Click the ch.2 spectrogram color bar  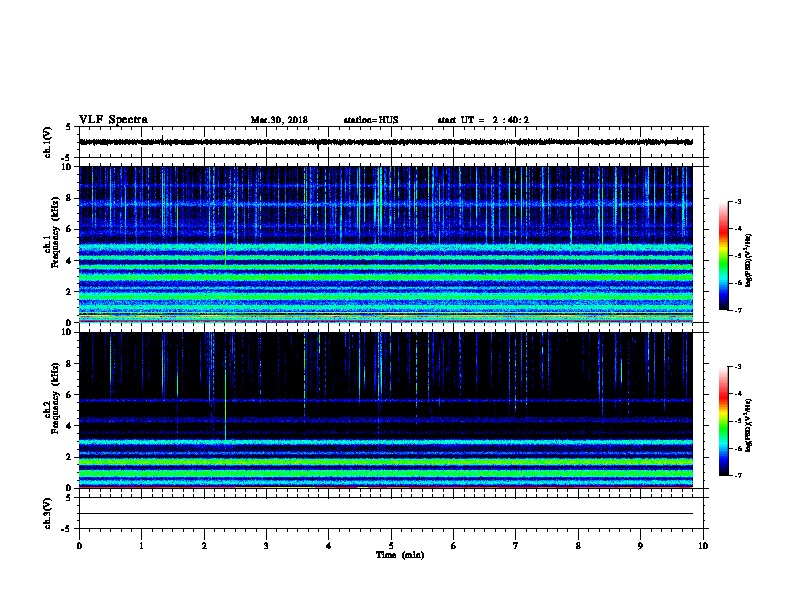click(x=723, y=421)
